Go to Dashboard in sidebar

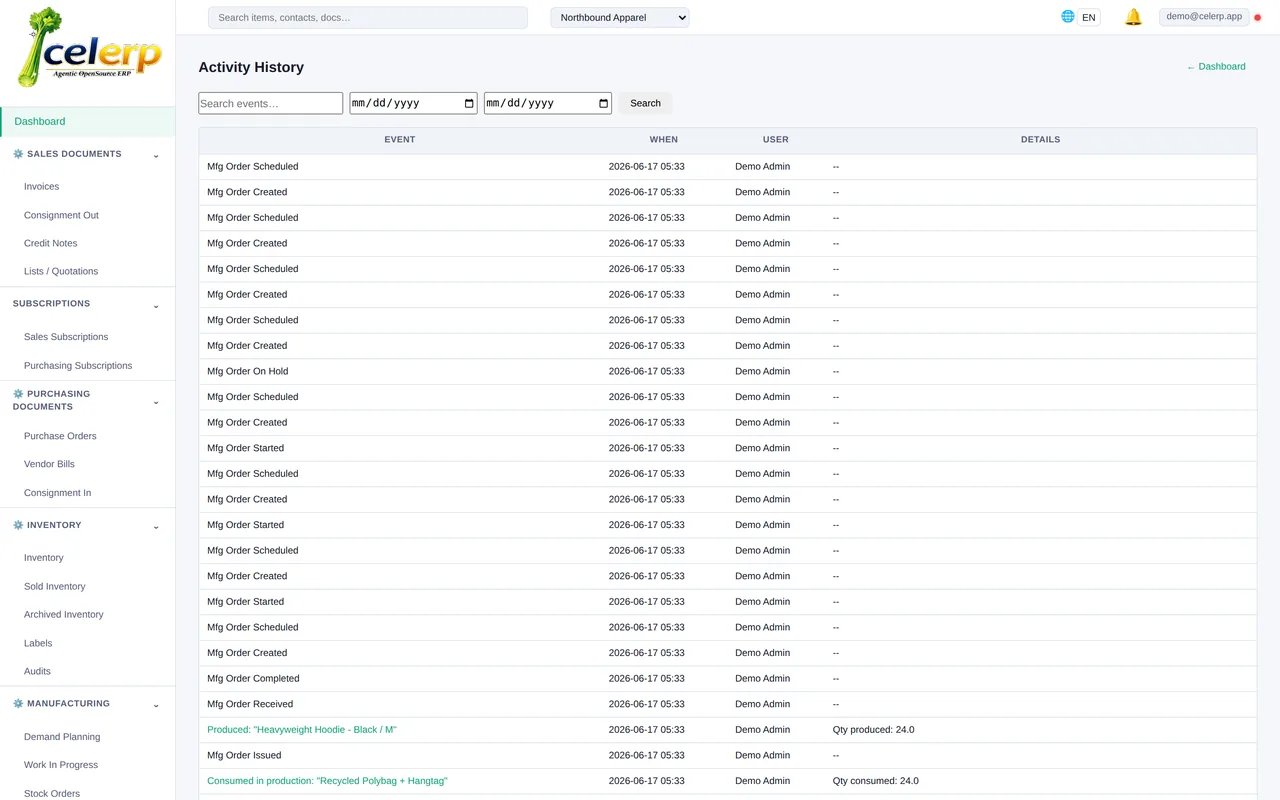coord(88,121)
